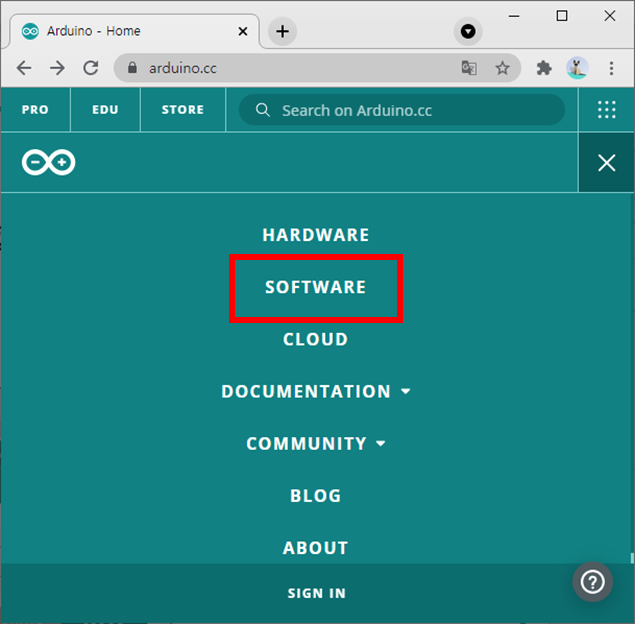Open the CLOUD menu item
The image size is (635, 624).
point(316,339)
